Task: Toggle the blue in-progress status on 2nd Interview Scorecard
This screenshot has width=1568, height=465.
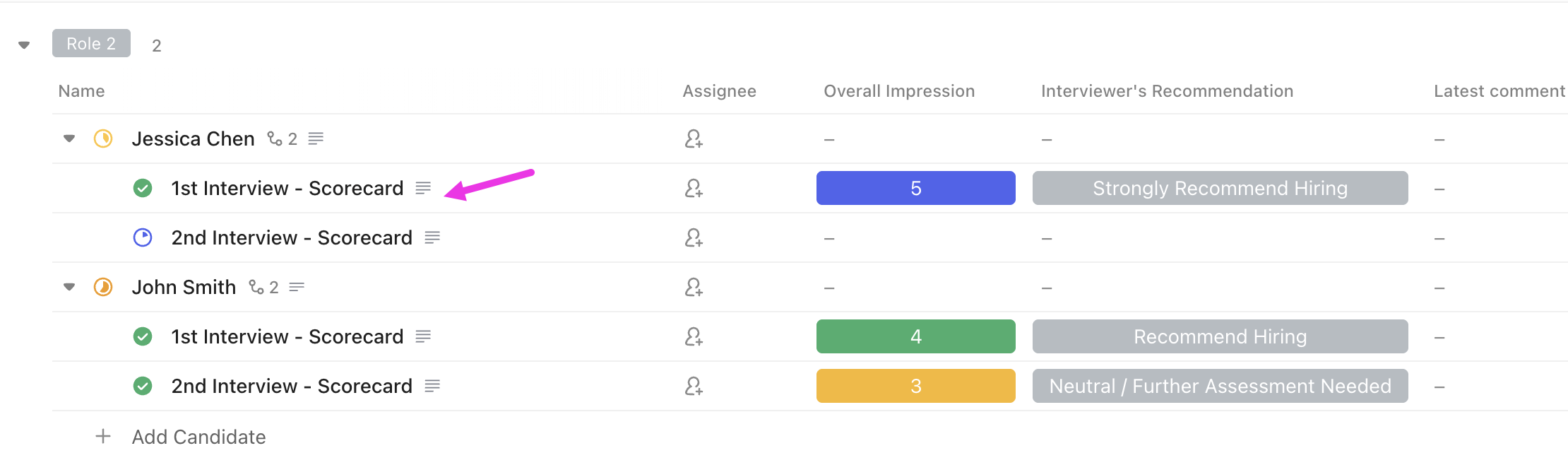Action: tap(144, 237)
